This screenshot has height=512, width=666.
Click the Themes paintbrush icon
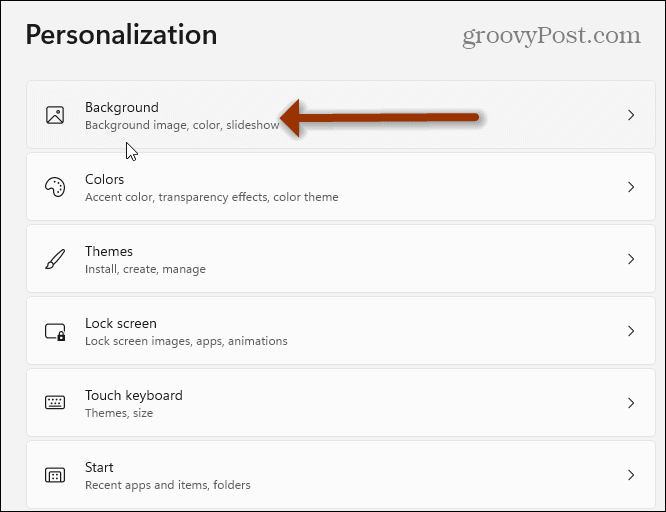click(x=55, y=259)
